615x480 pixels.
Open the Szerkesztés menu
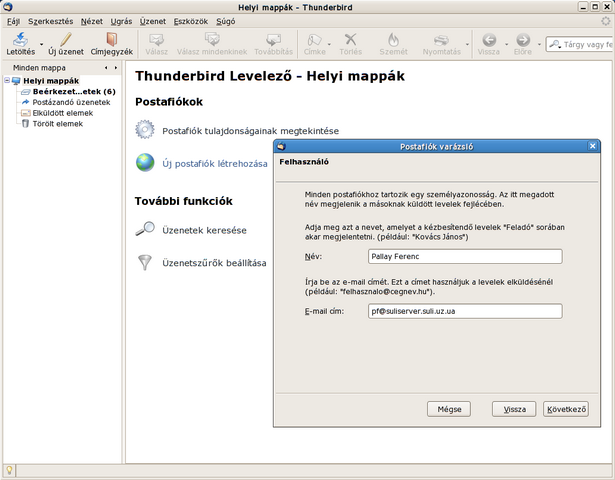pos(50,20)
